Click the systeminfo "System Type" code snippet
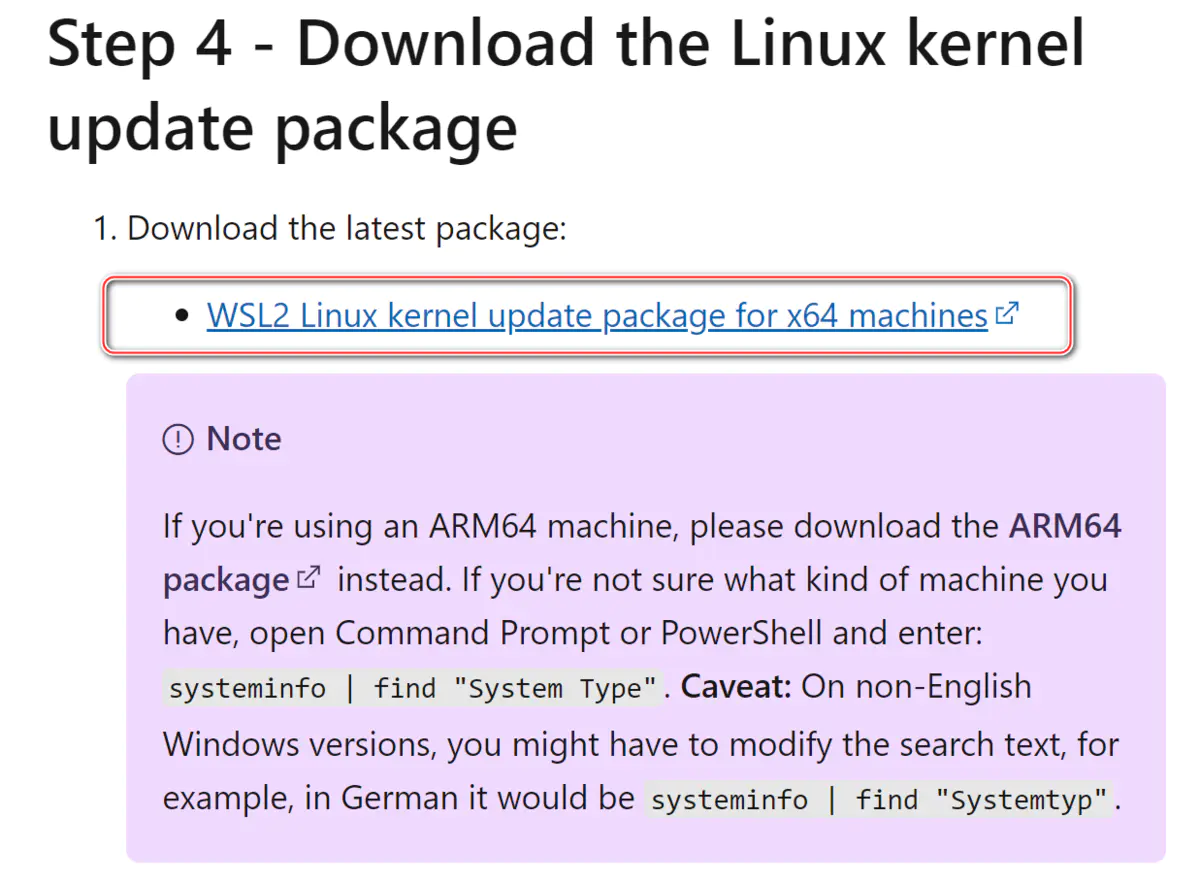Screen dimensions: 1200x883 413,689
